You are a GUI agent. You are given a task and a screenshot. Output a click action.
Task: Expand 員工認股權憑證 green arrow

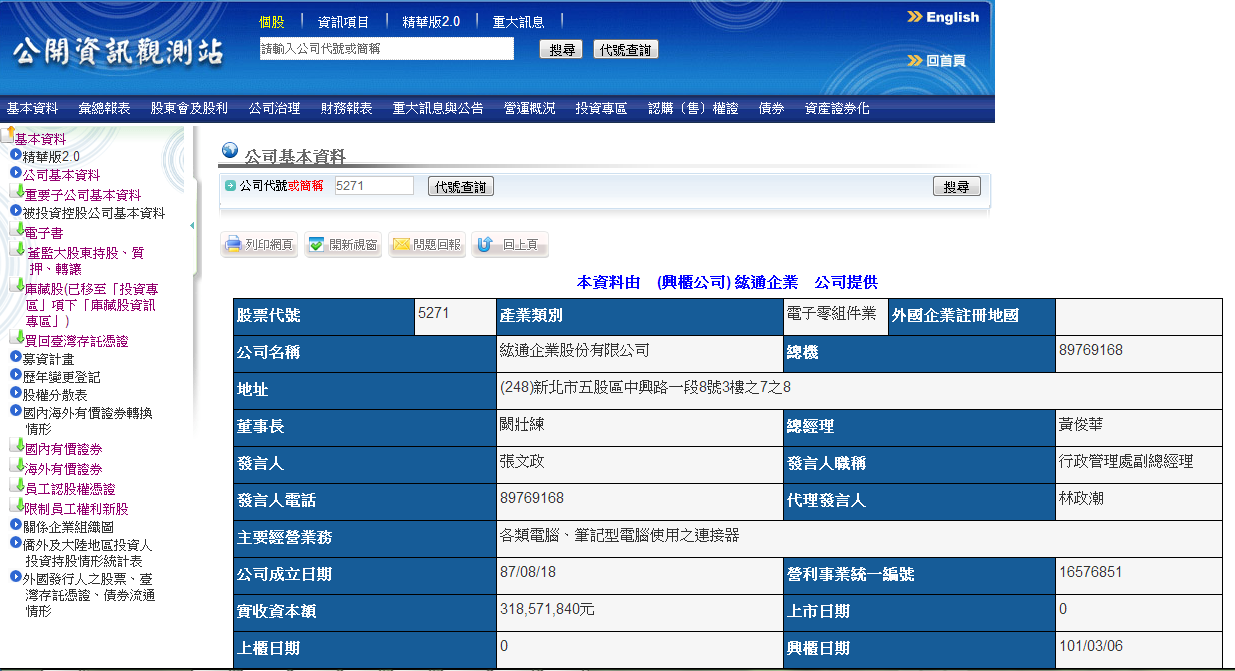pos(18,486)
